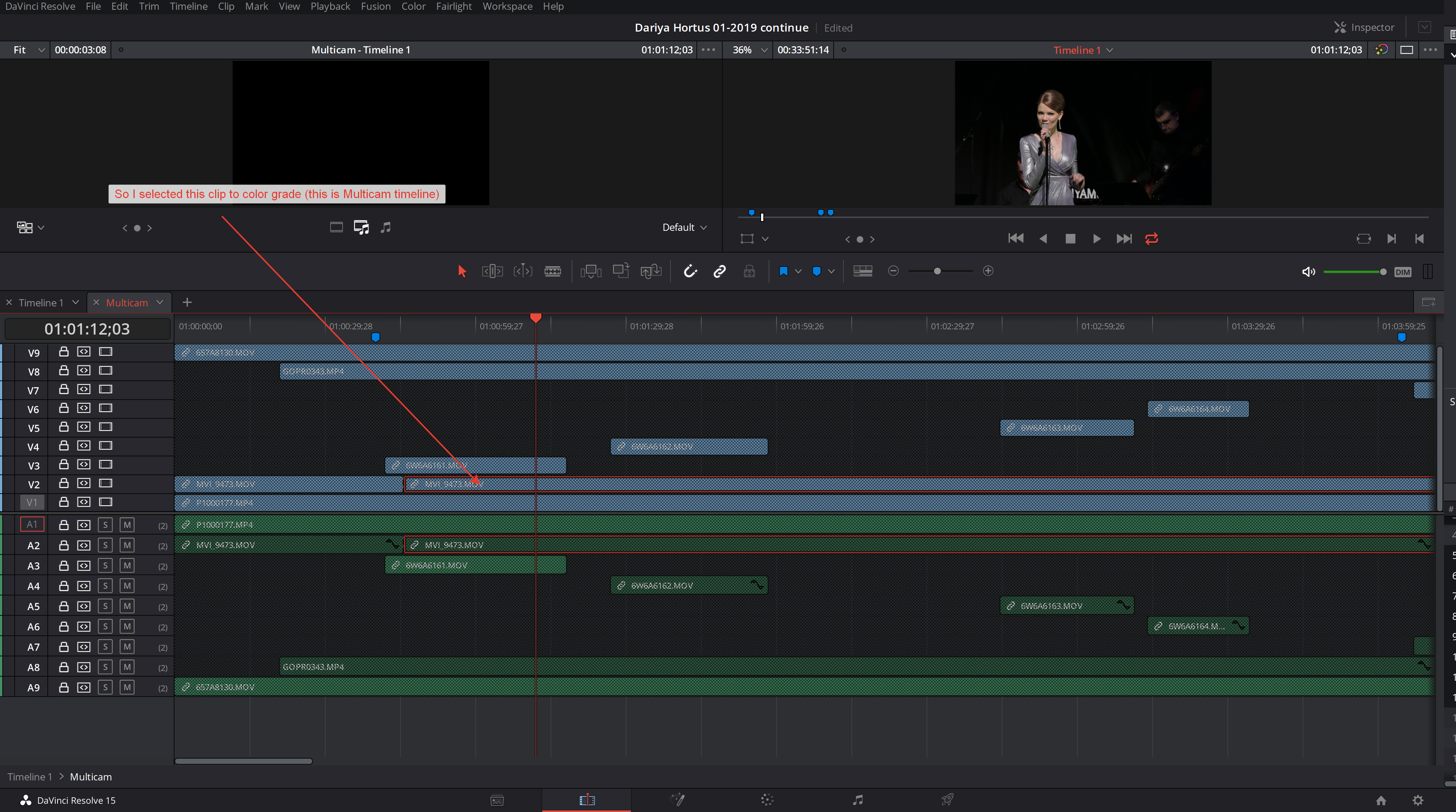
Task: Solo the A3 audio track
Action: [105, 566]
